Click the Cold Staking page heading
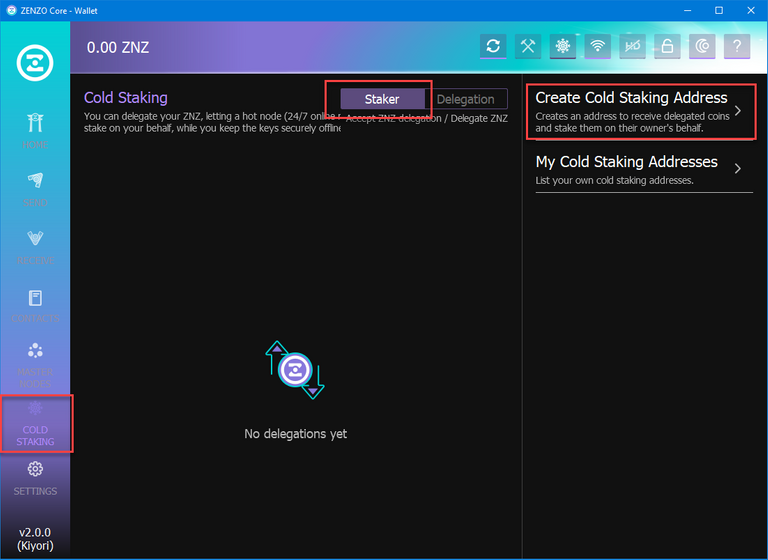The height and width of the screenshot is (560, 768). (x=126, y=97)
